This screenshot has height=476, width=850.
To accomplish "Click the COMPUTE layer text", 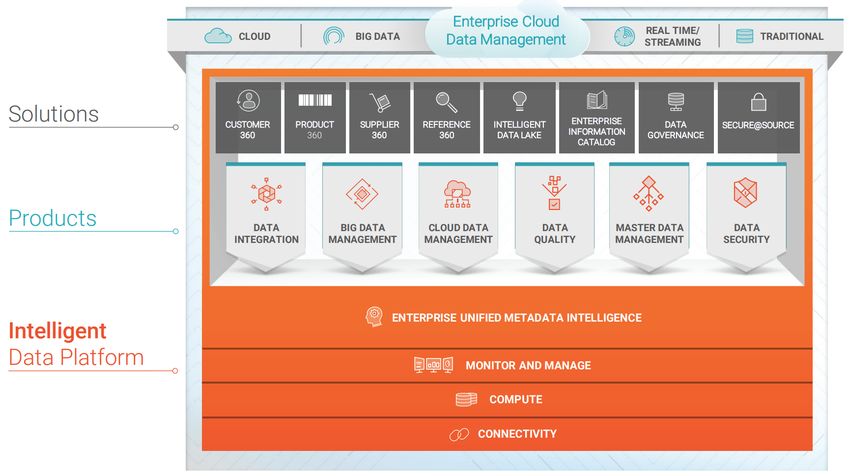I will (x=516, y=400).
